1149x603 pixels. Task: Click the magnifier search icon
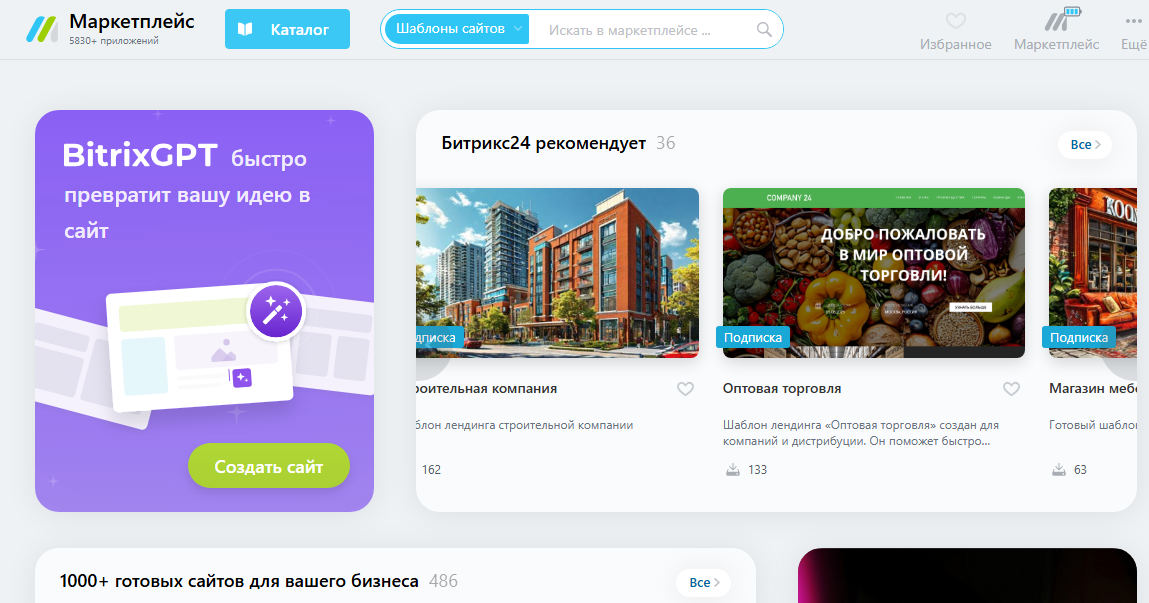[764, 30]
